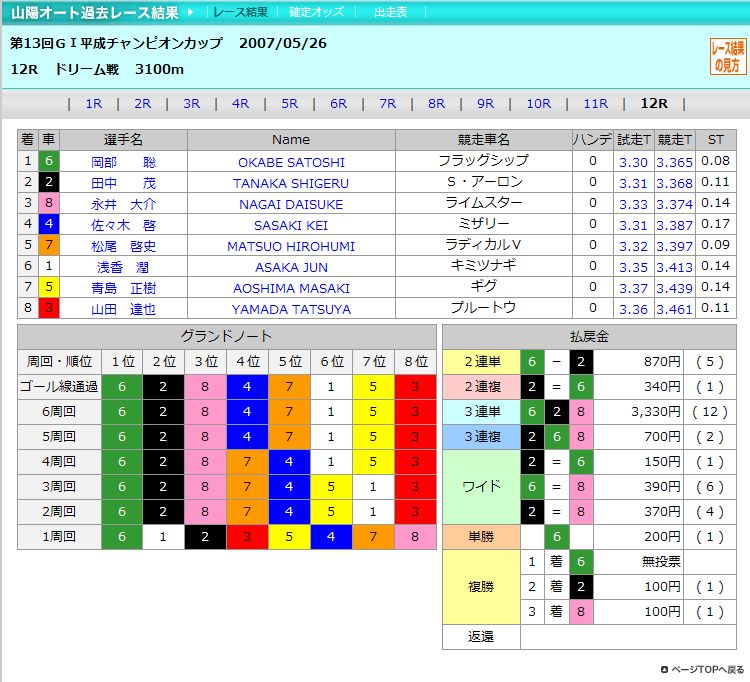The width and height of the screenshot is (750, 682).
Task: Open rider 山田 達也 profile link
Action: [123, 310]
